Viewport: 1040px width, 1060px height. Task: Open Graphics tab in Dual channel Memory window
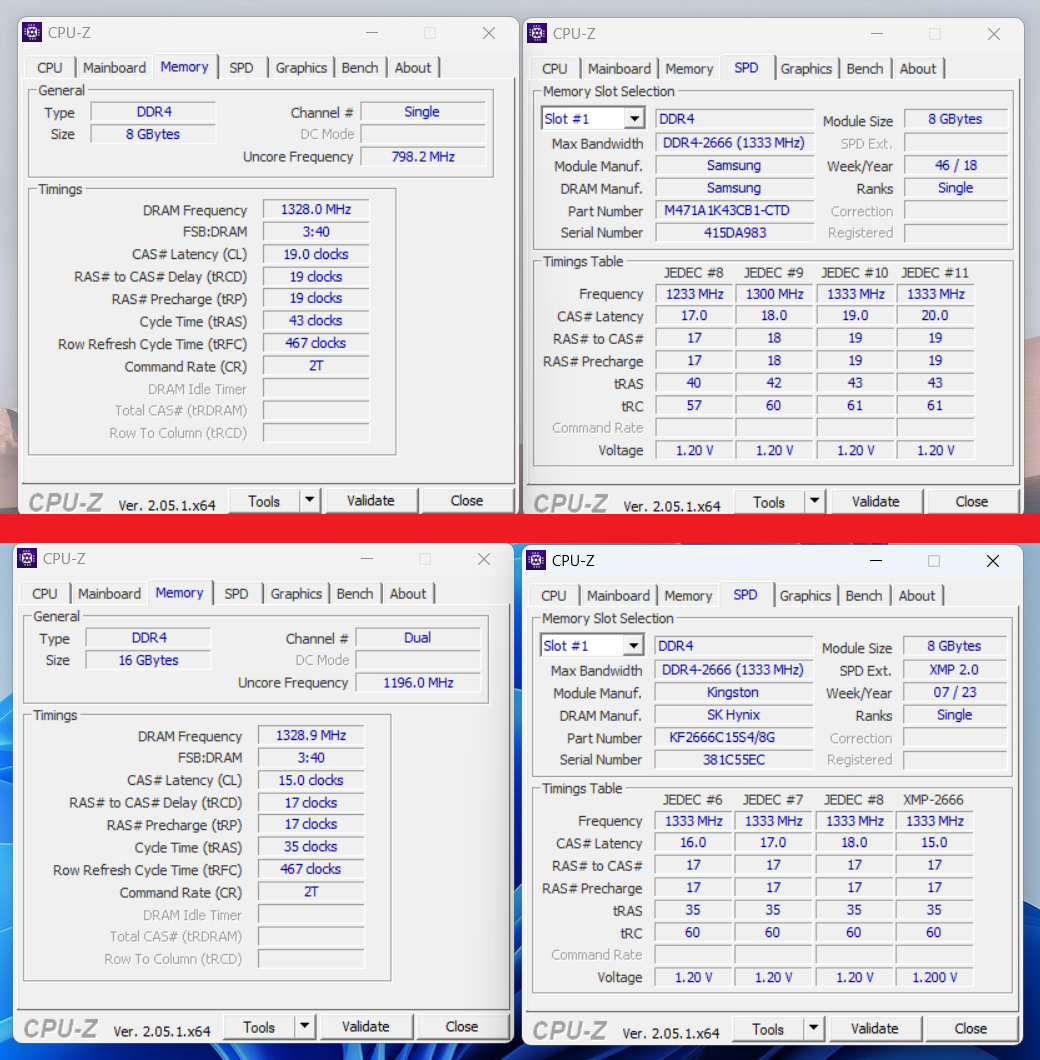tap(296, 594)
